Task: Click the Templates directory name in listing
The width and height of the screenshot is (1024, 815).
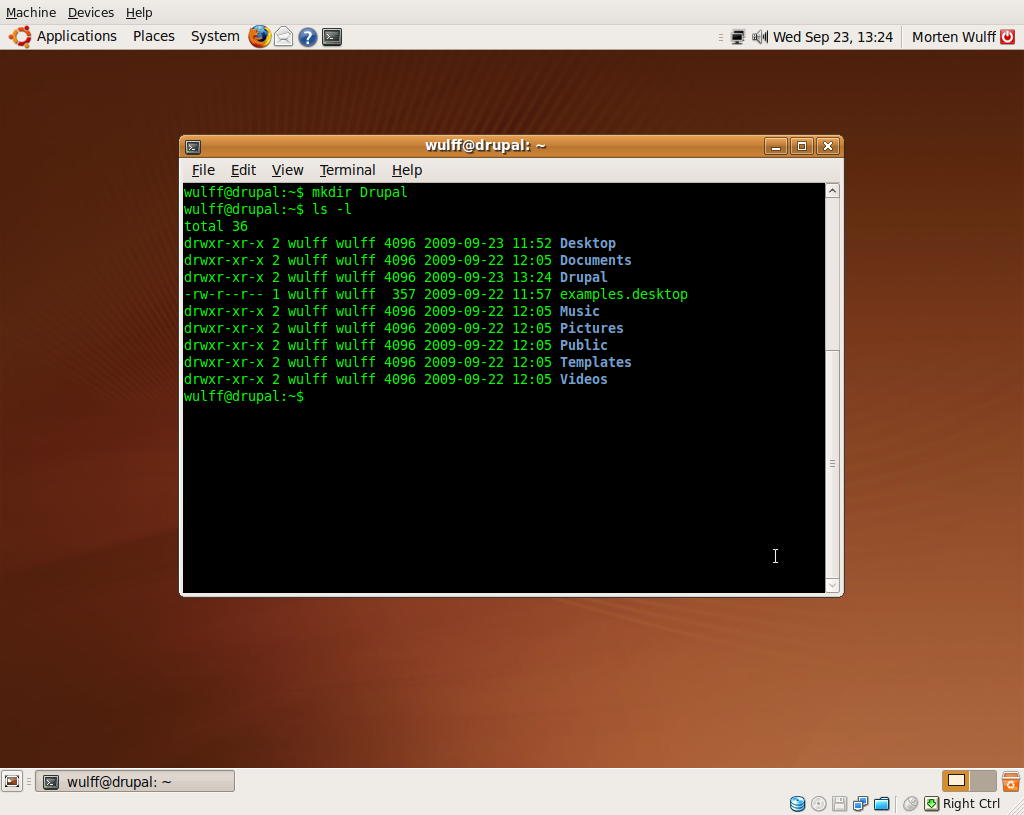Action: coord(596,362)
